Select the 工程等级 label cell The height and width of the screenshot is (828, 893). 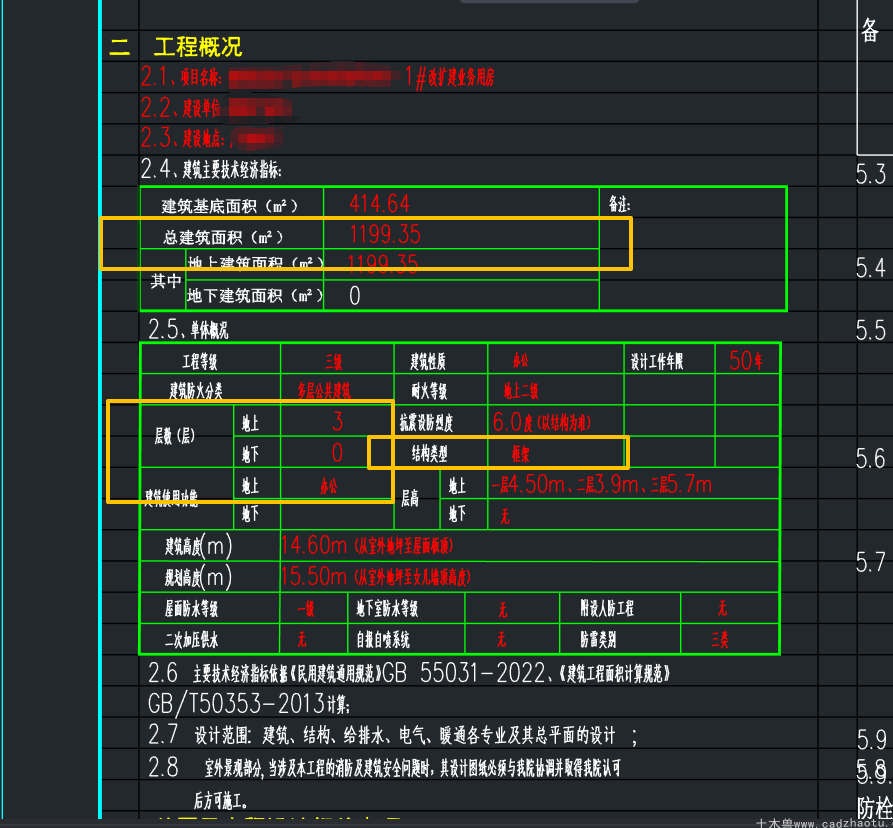click(211, 360)
